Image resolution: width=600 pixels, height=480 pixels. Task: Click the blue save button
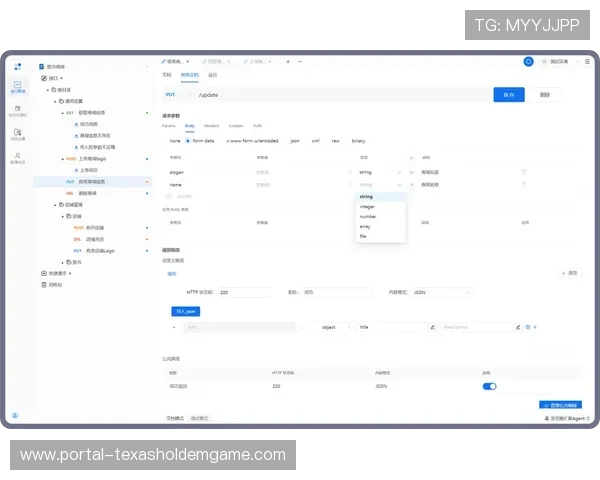click(x=509, y=95)
